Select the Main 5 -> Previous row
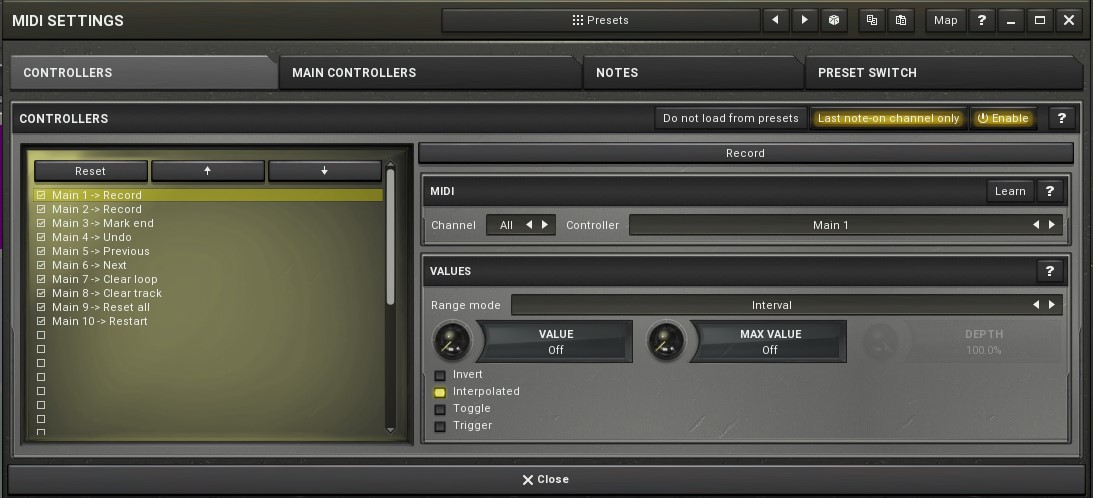The image size is (1093, 498). click(x=208, y=251)
